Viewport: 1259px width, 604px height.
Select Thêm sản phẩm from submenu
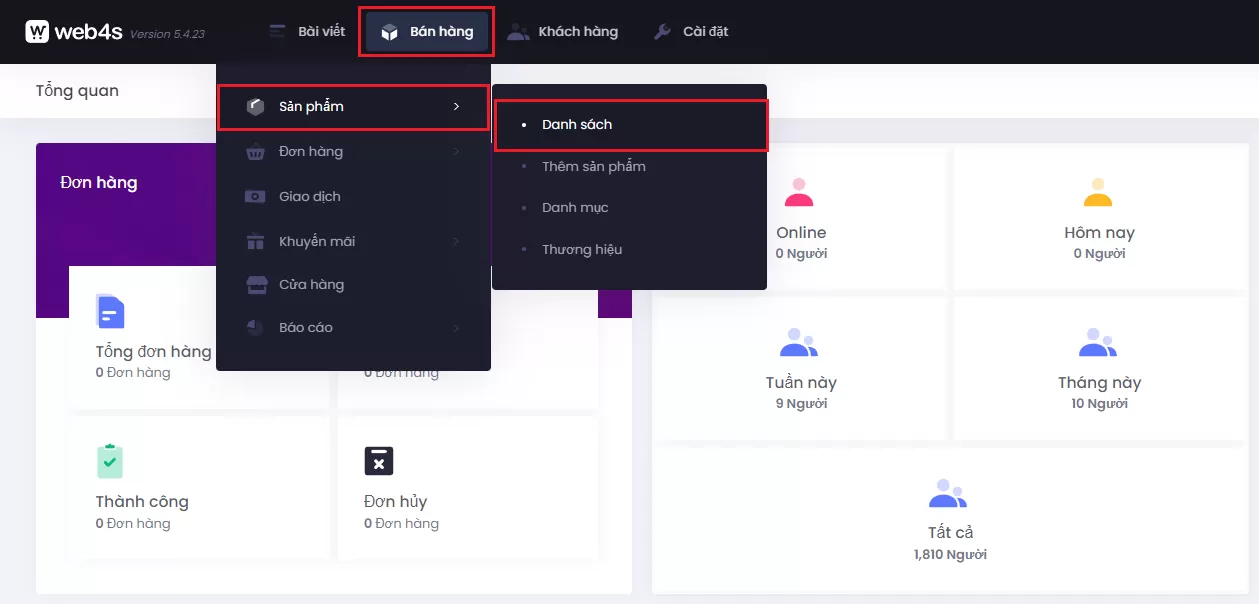594,166
